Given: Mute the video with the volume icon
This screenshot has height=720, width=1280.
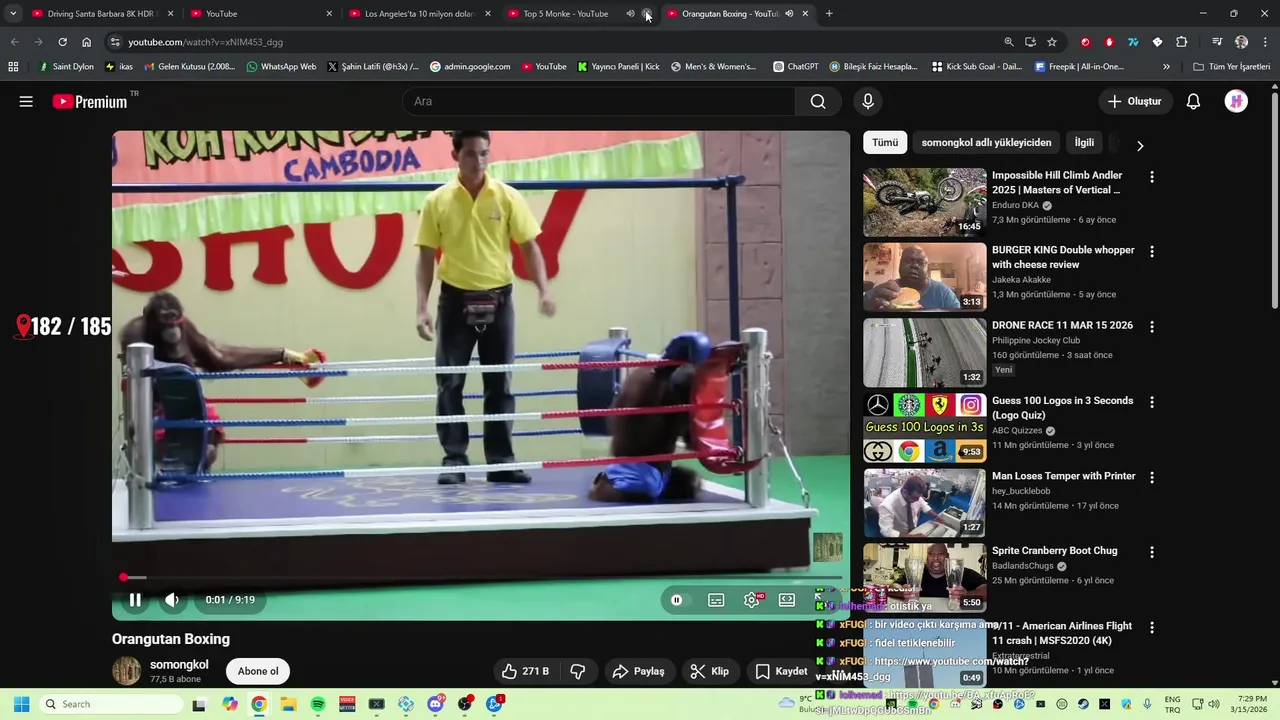Looking at the screenshot, I should tap(172, 600).
